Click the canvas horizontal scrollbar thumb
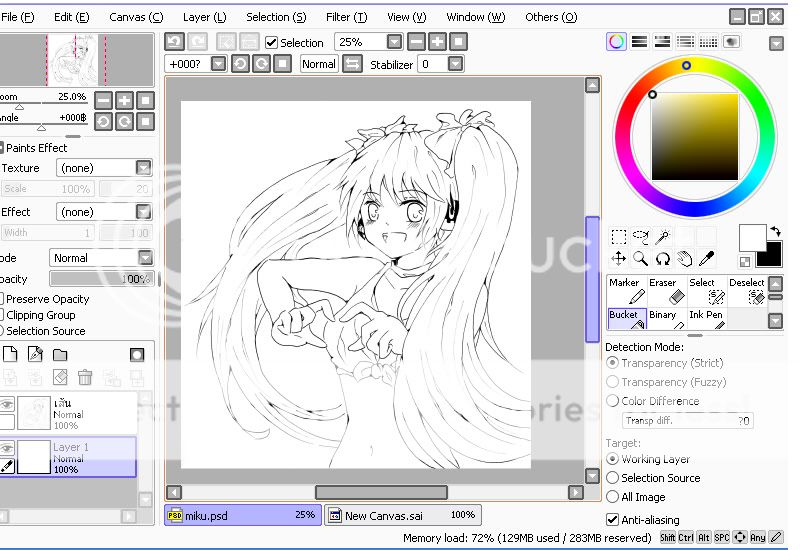This screenshot has height=550, width=800. tap(381, 492)
